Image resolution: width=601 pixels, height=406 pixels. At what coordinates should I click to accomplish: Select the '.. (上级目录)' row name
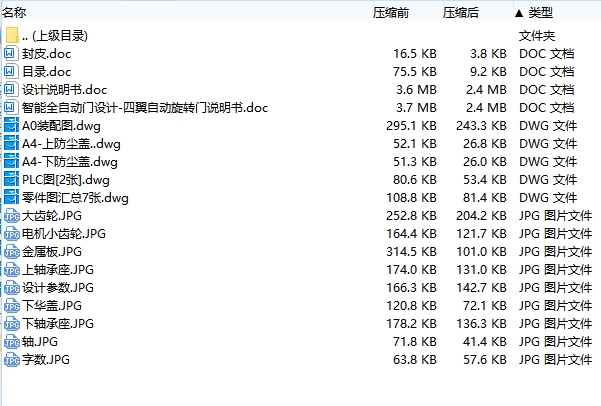(55, 36)
